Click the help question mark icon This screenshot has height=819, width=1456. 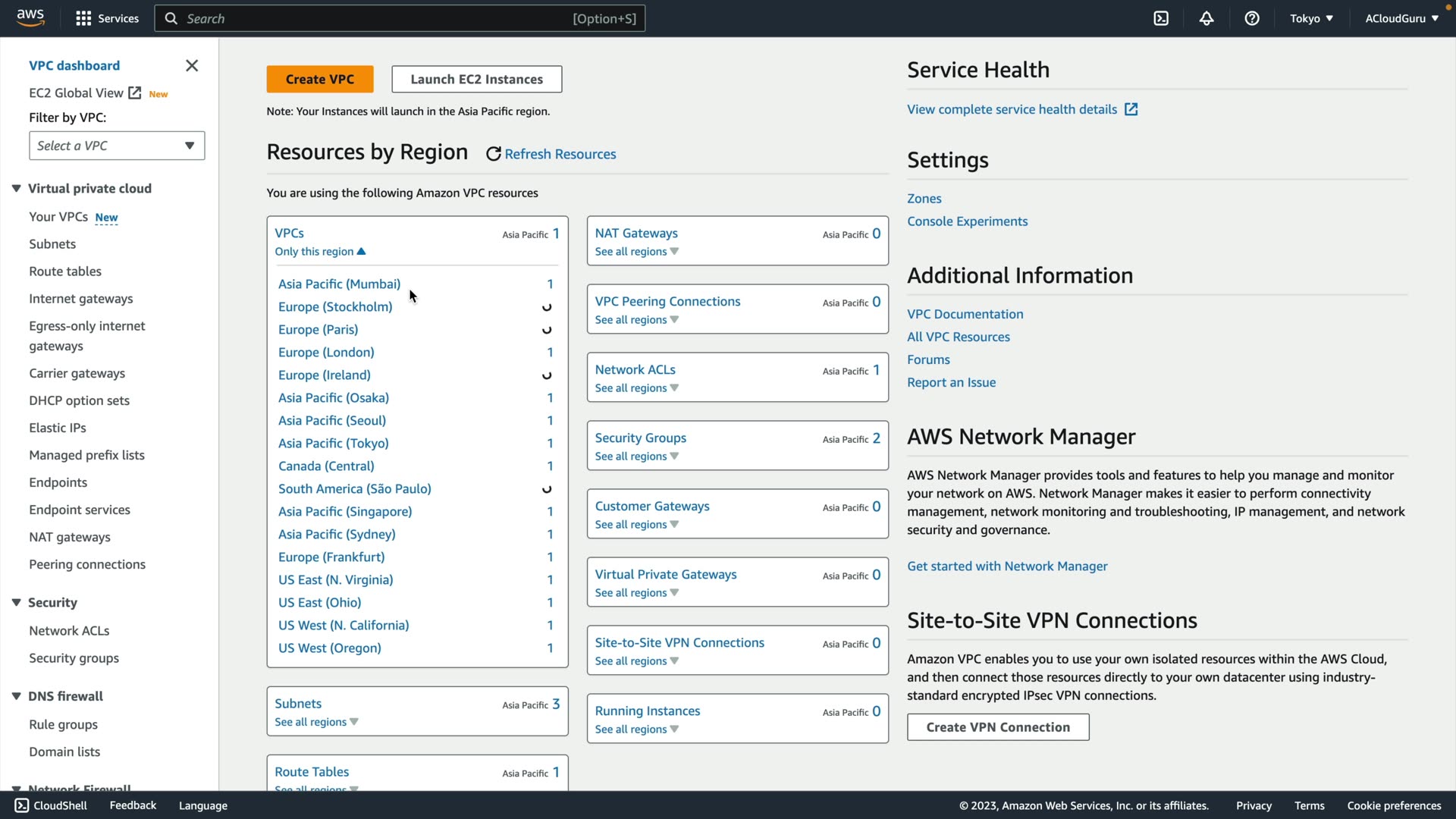coord(1252,18)
